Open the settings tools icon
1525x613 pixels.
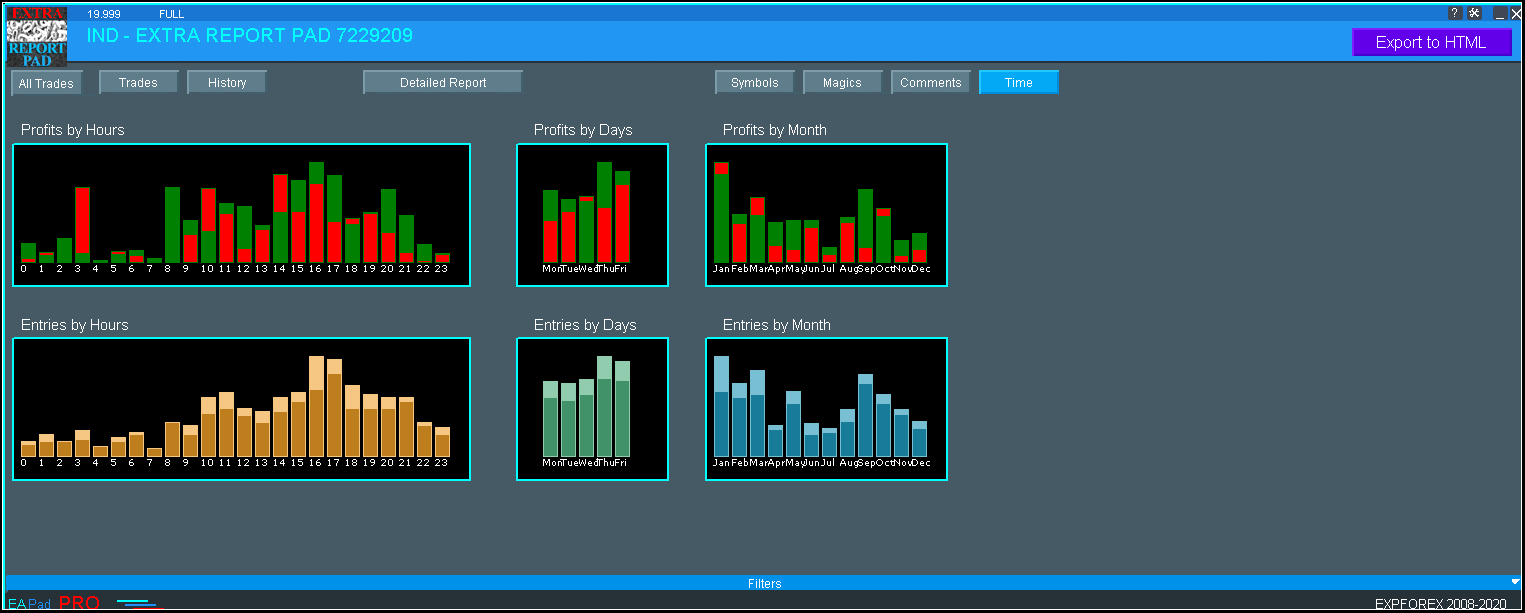click(1475, 13)
